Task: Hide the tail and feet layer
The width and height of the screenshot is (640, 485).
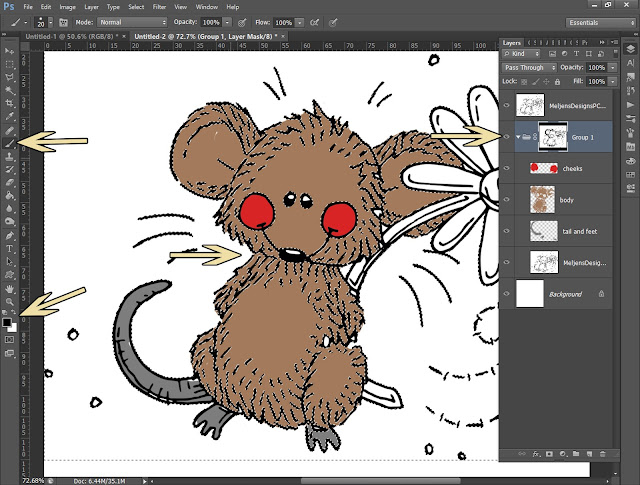Action: pyautogui.click(x=507, y=230)
